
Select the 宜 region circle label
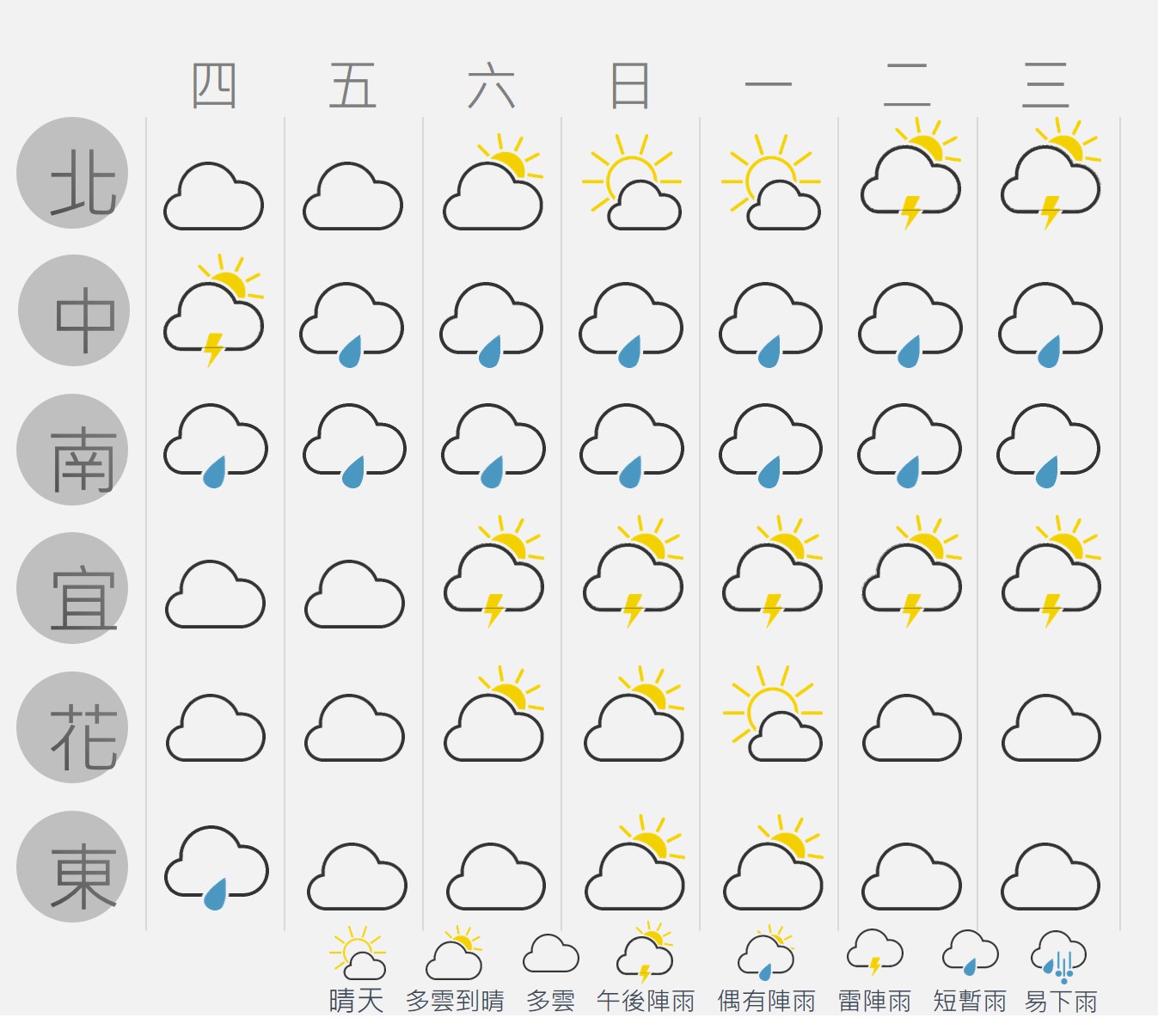[x=72, y=588]
